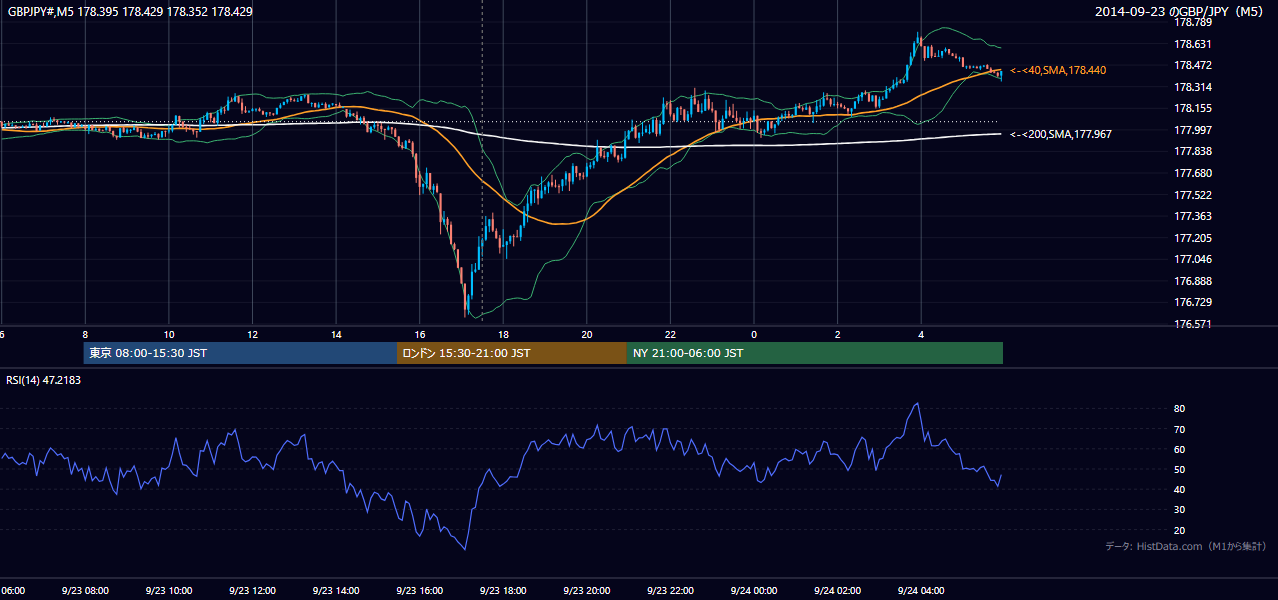Image resolution: width=1278 pixels, height=600 pixels.
Task: Click RSI scale level 40
Action: coord(1180,490)
